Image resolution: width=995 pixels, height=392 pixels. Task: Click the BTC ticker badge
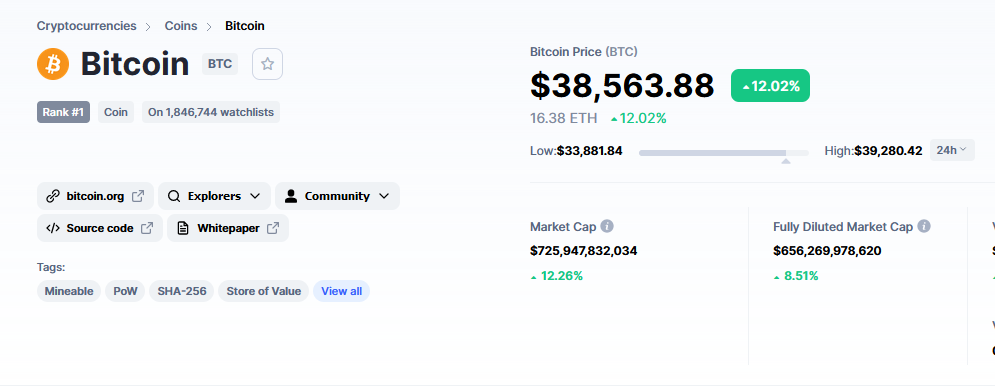[x=220, y=64]
